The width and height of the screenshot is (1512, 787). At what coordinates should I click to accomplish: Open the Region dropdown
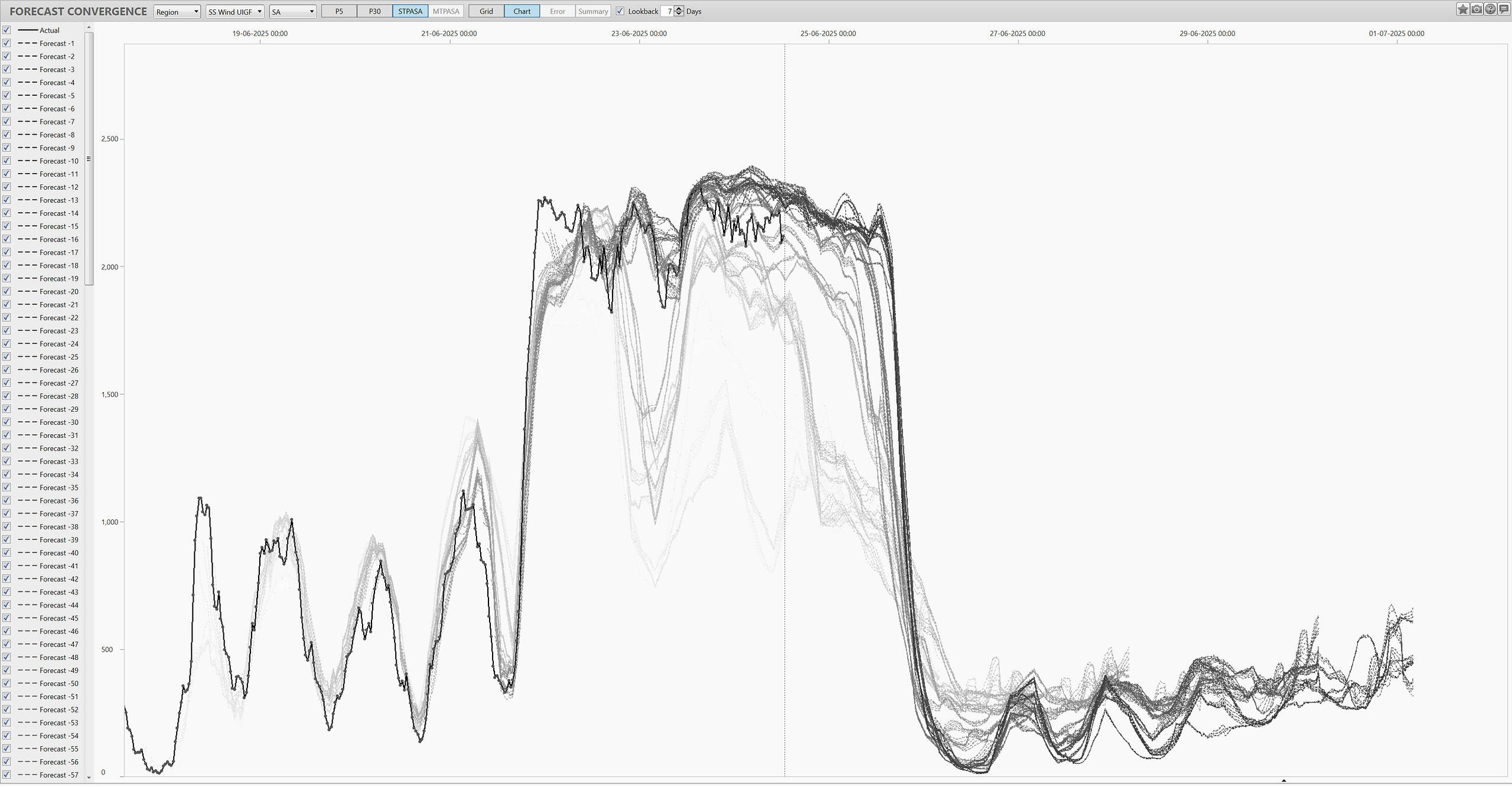(177, 12)
